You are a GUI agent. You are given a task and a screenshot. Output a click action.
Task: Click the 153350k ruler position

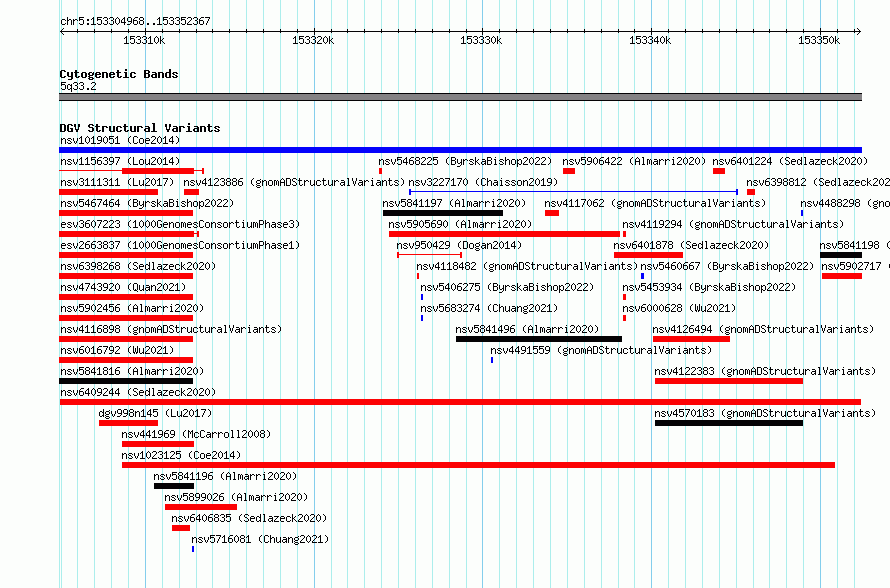click(819, 40)
